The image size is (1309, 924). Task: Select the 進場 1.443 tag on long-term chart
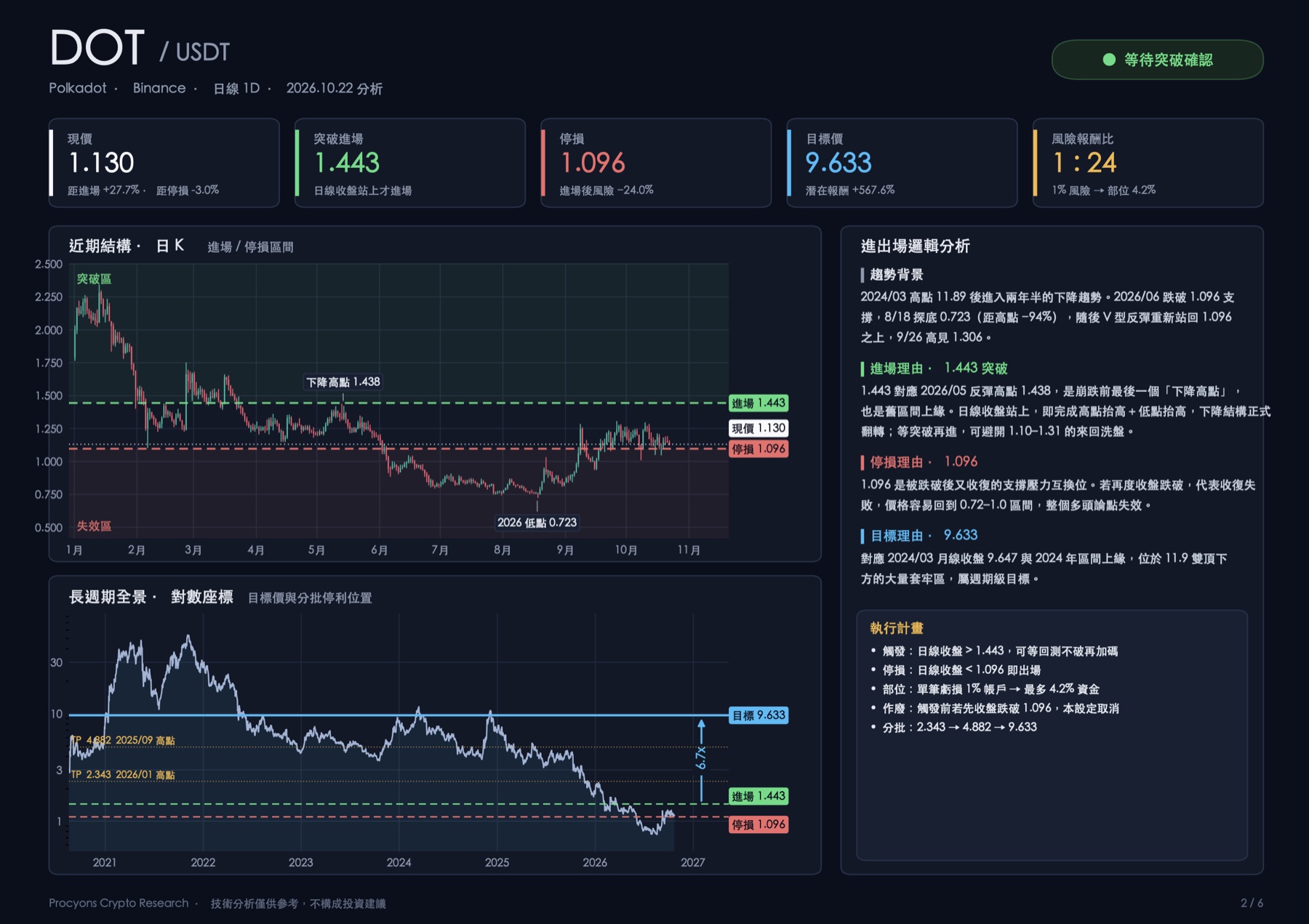[x=758, y=796]
